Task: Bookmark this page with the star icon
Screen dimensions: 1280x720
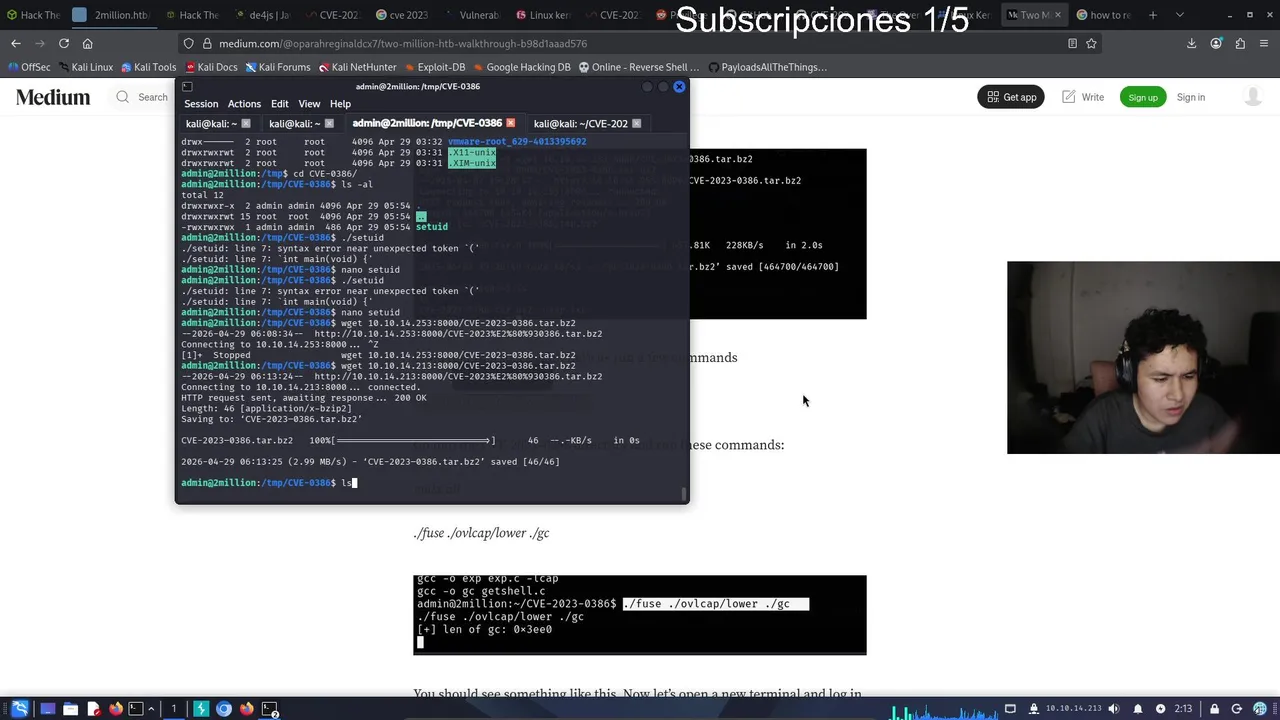Action: (1091, 43)
